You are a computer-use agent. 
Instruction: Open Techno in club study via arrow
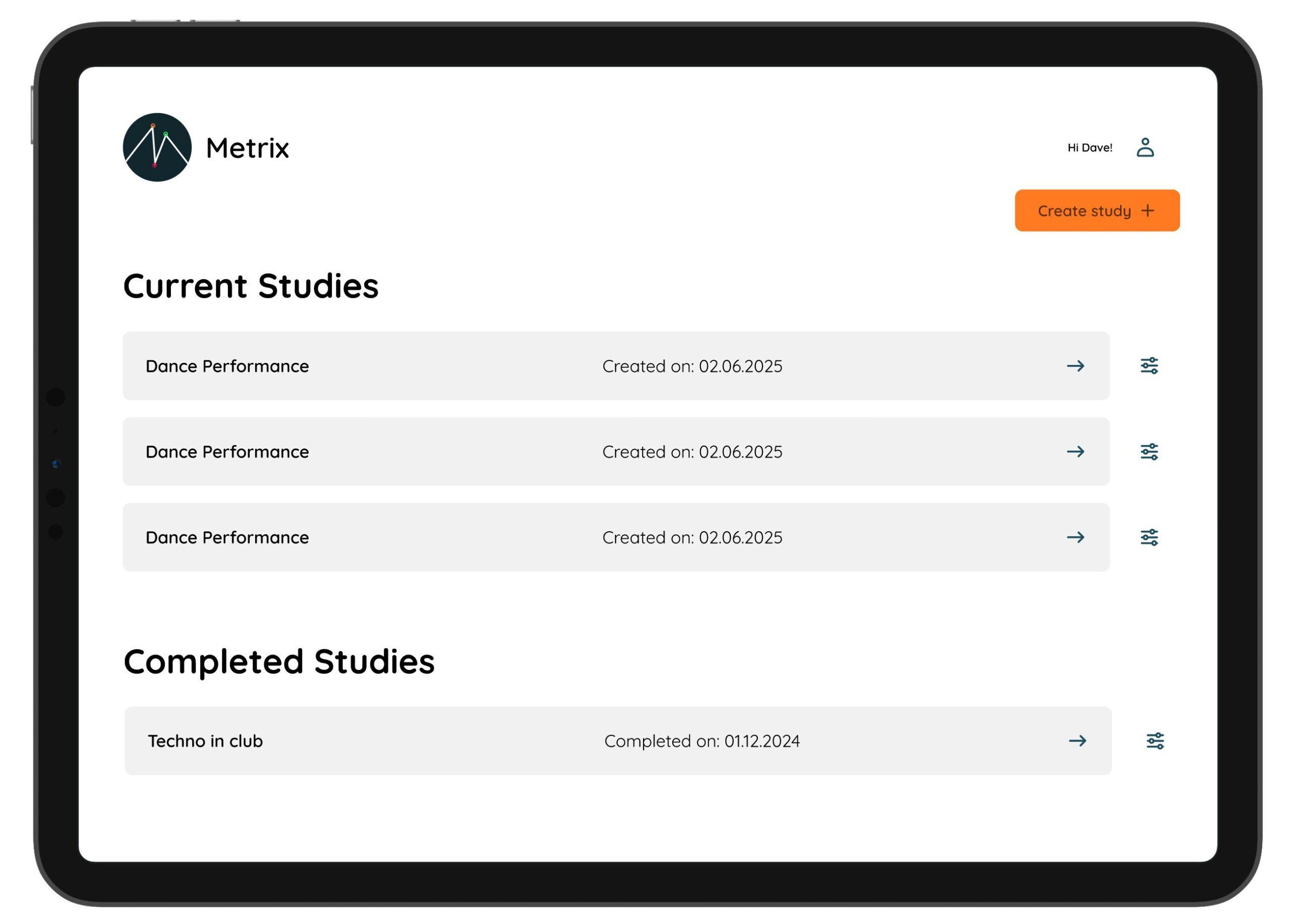pos(1077,741)
